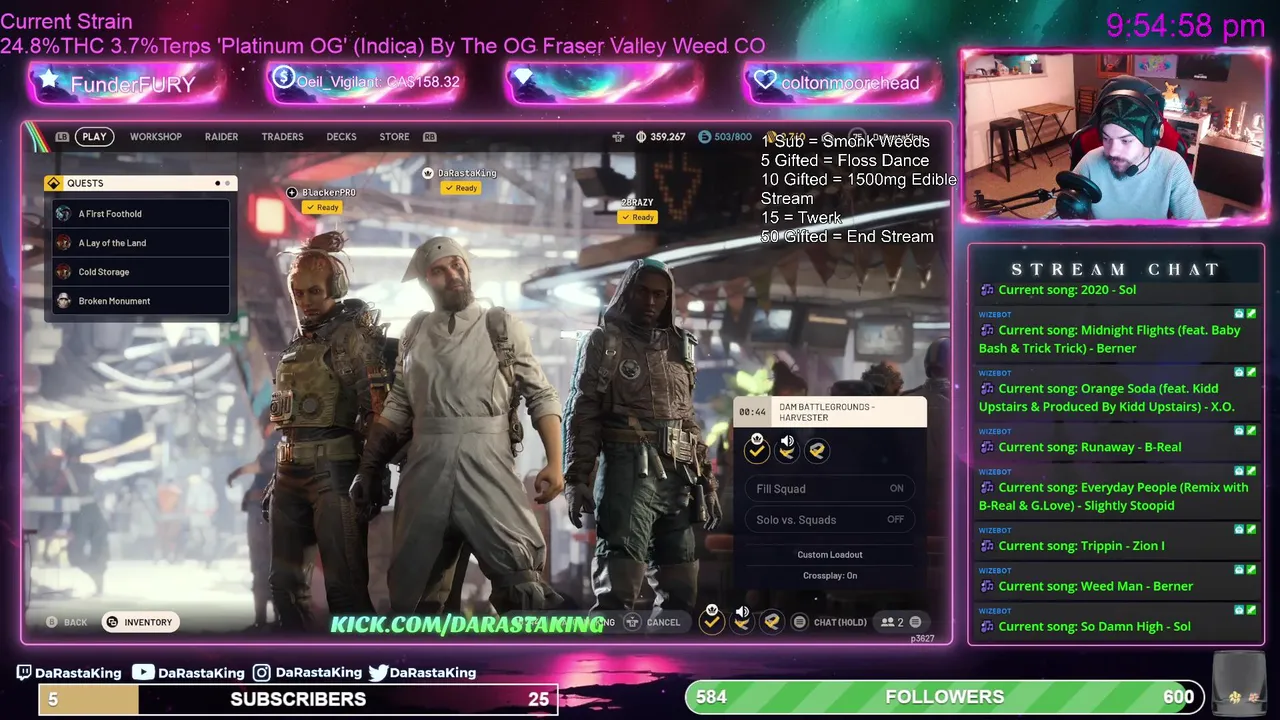1280x720 pixels.
Task: Click the Ready badge under 2BRAZY
Action: (637, 217)
